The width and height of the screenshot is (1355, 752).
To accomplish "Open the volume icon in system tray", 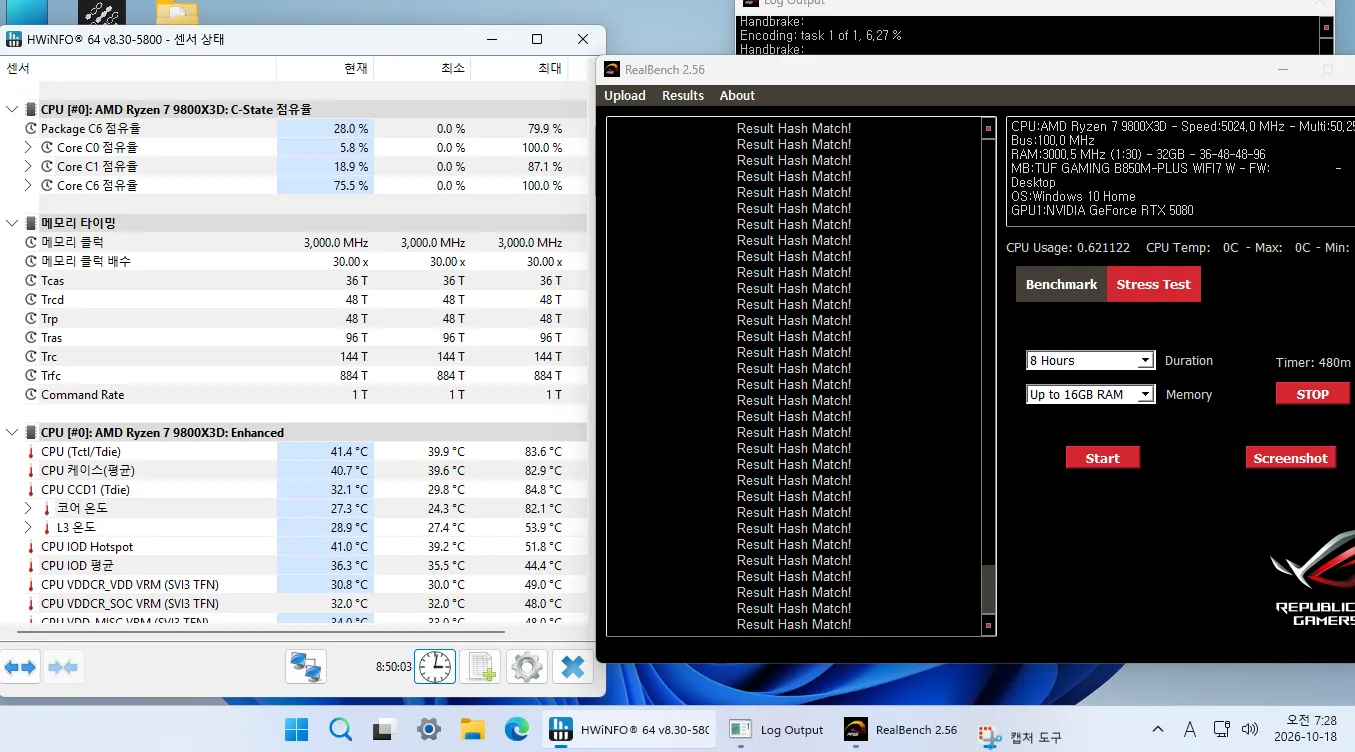I will 1249,729.
